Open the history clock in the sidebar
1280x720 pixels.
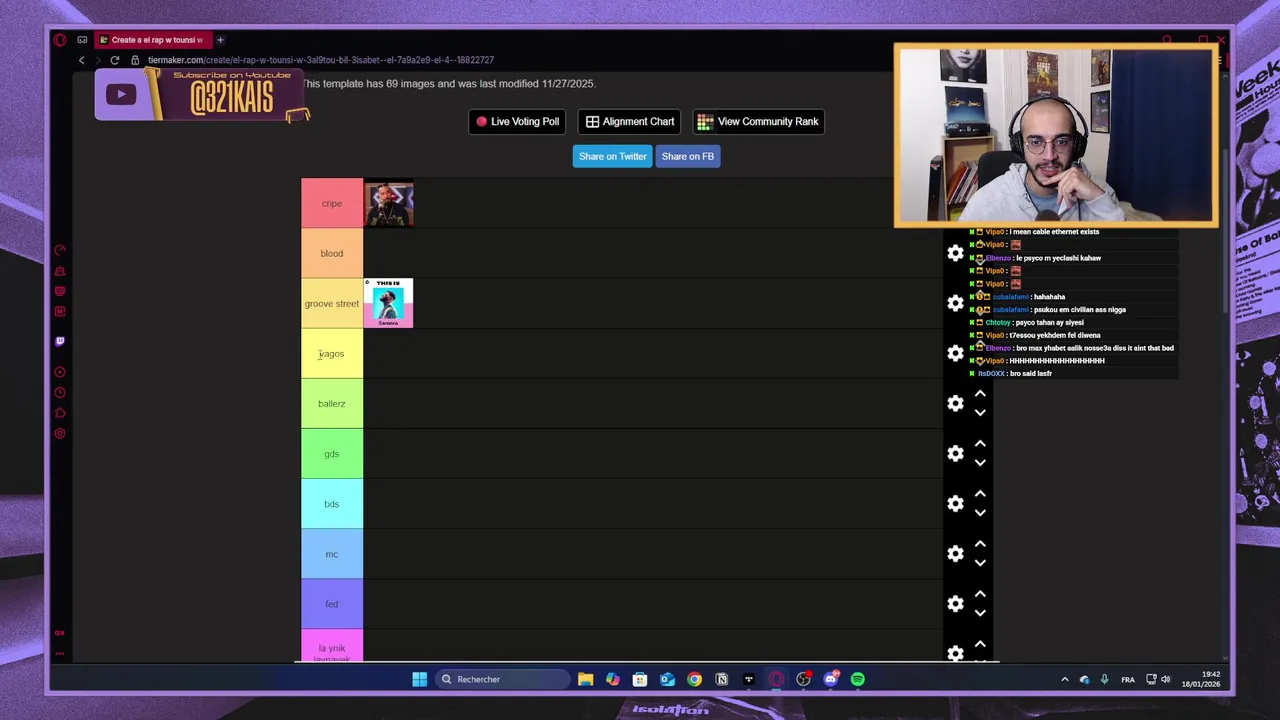coord(60,393)
